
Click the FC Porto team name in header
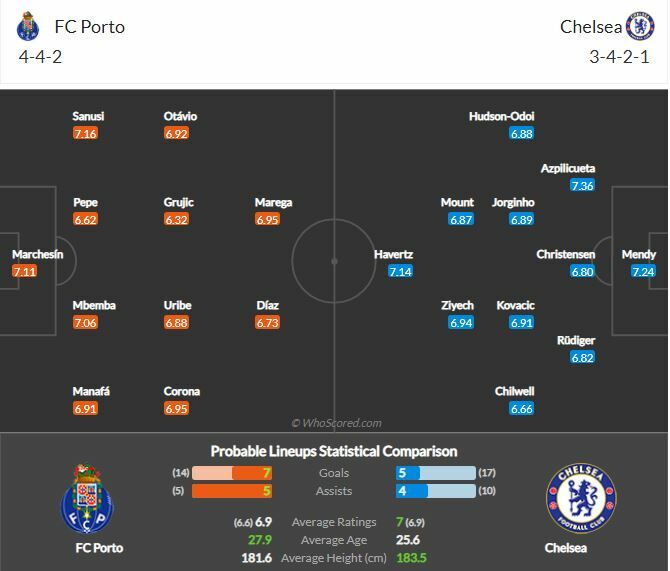[x=90, y=27]
